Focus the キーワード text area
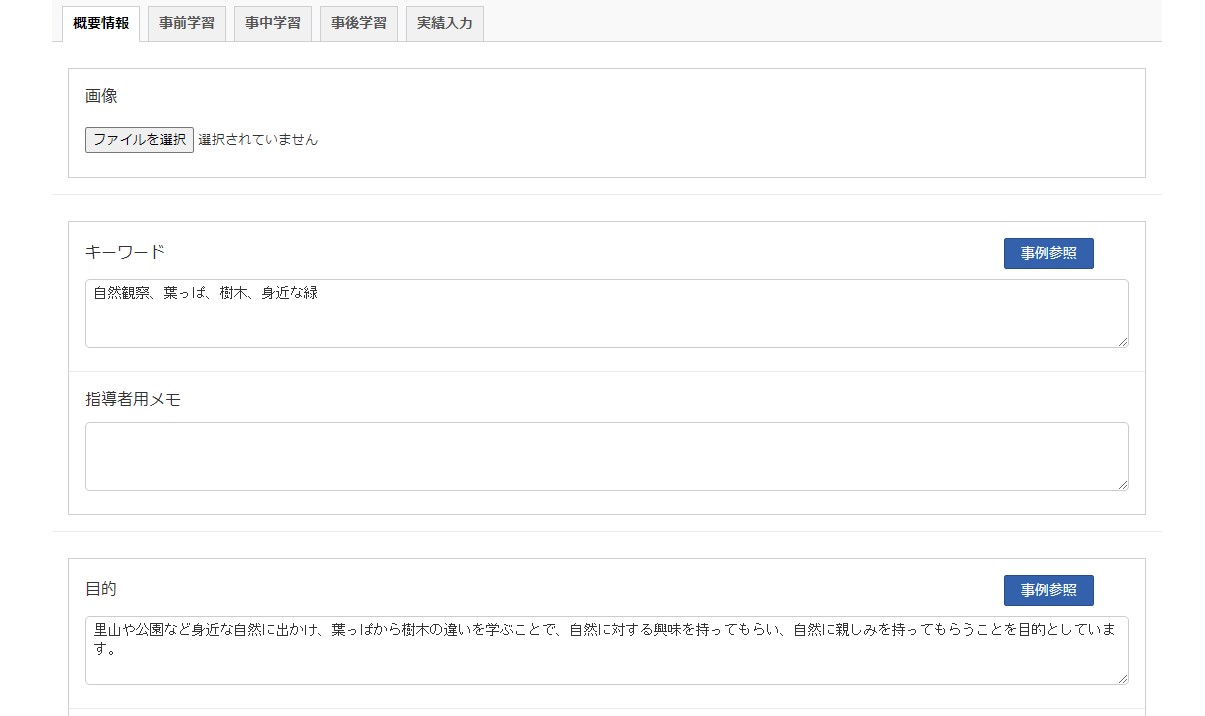 (x=607, y=313)
